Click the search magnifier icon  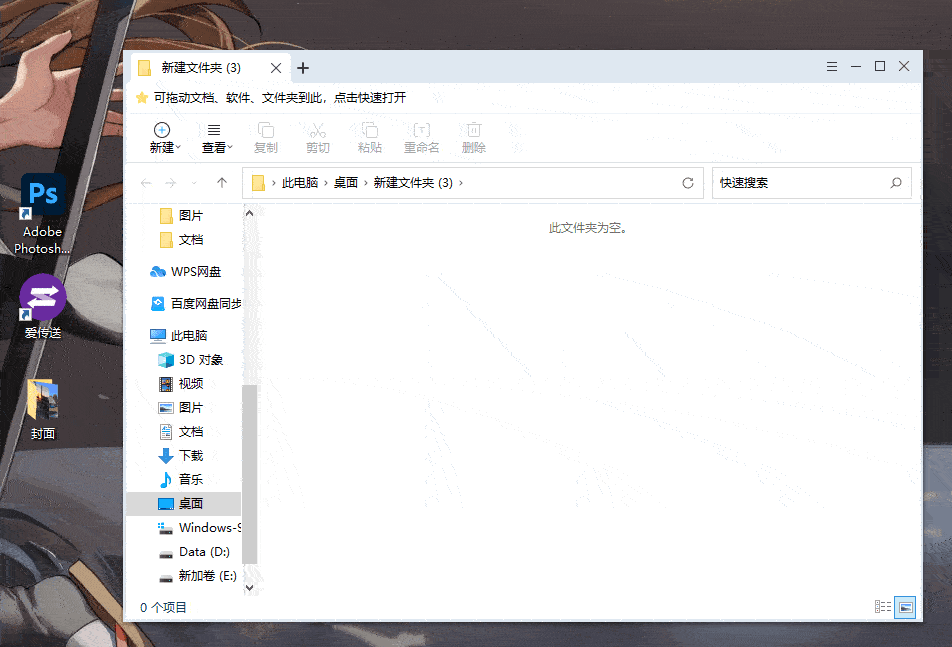tap(896, 183)
